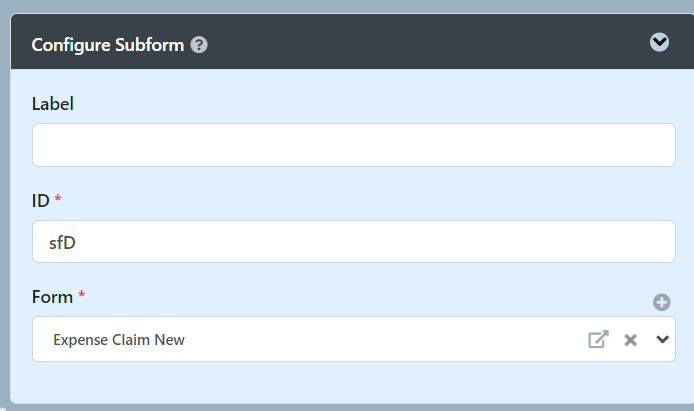The height and width of the screenshot is (411, 694).
Task: Click into the ID input field
Action: click(x=353, y=241)
